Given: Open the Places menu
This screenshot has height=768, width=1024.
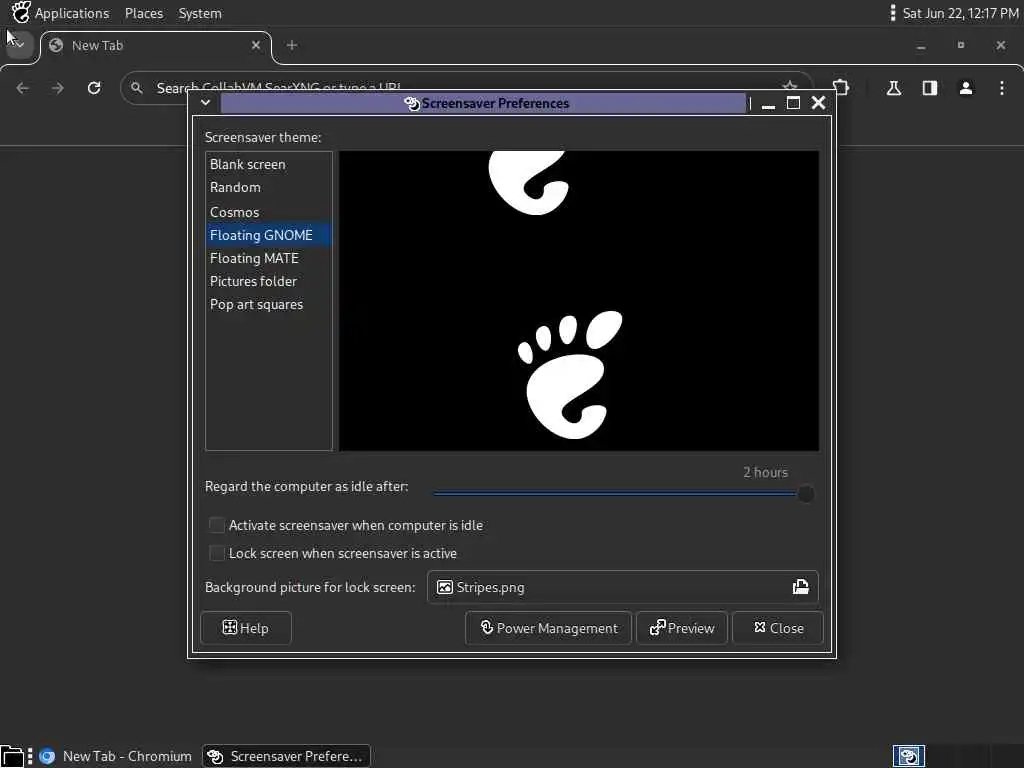Looking at the screenshot, I should 144,13.
